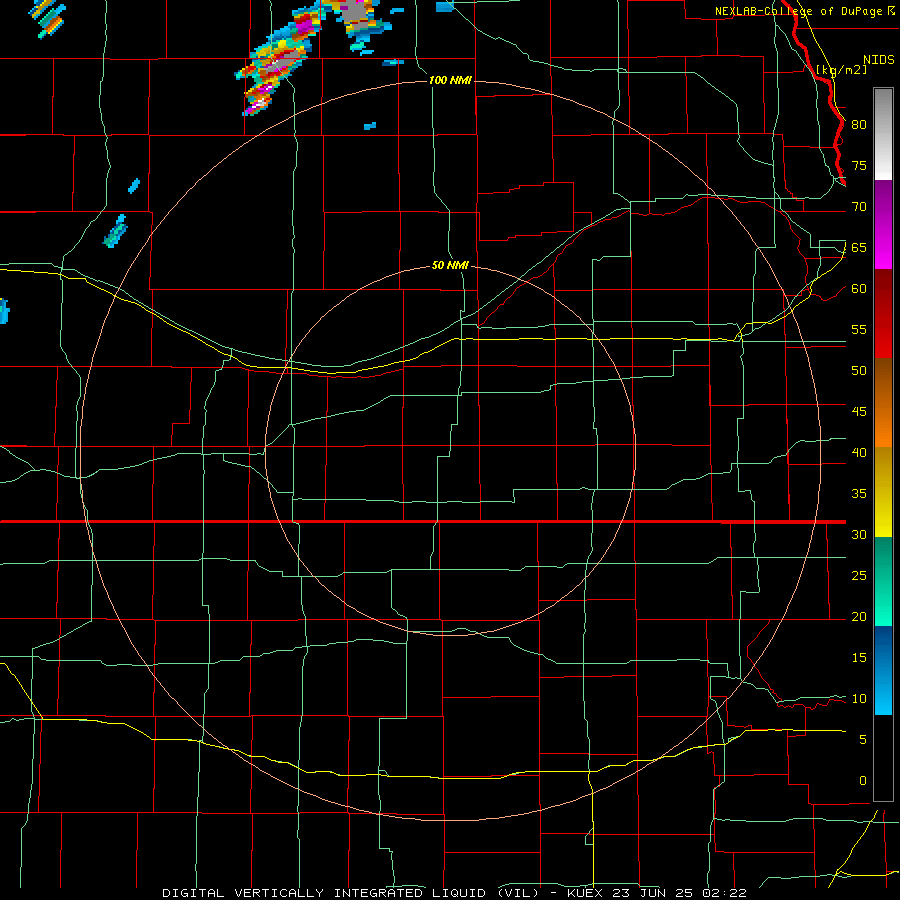Click the 55 value on the color scale
Image resolution: width=900 pixels, height=900 pixels.
click(859, 330)
